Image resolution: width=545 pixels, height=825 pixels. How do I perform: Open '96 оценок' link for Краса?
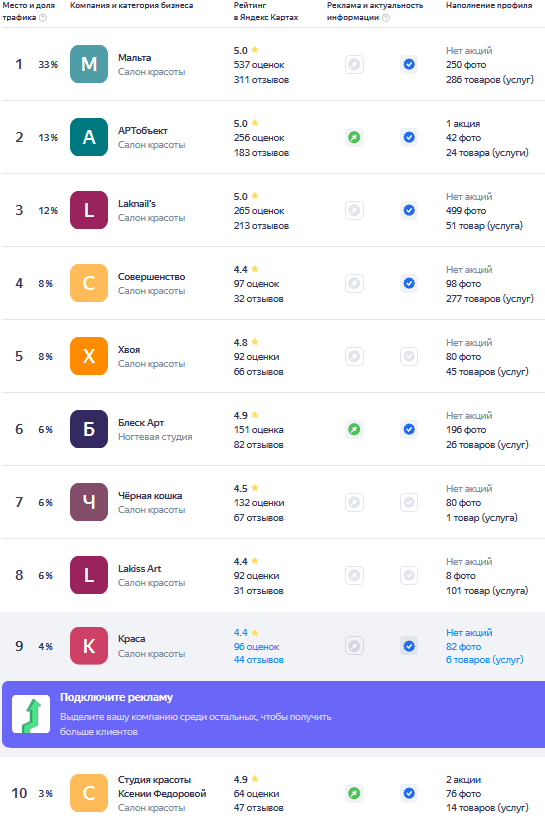pyautogui.click(x=257, y=647)
